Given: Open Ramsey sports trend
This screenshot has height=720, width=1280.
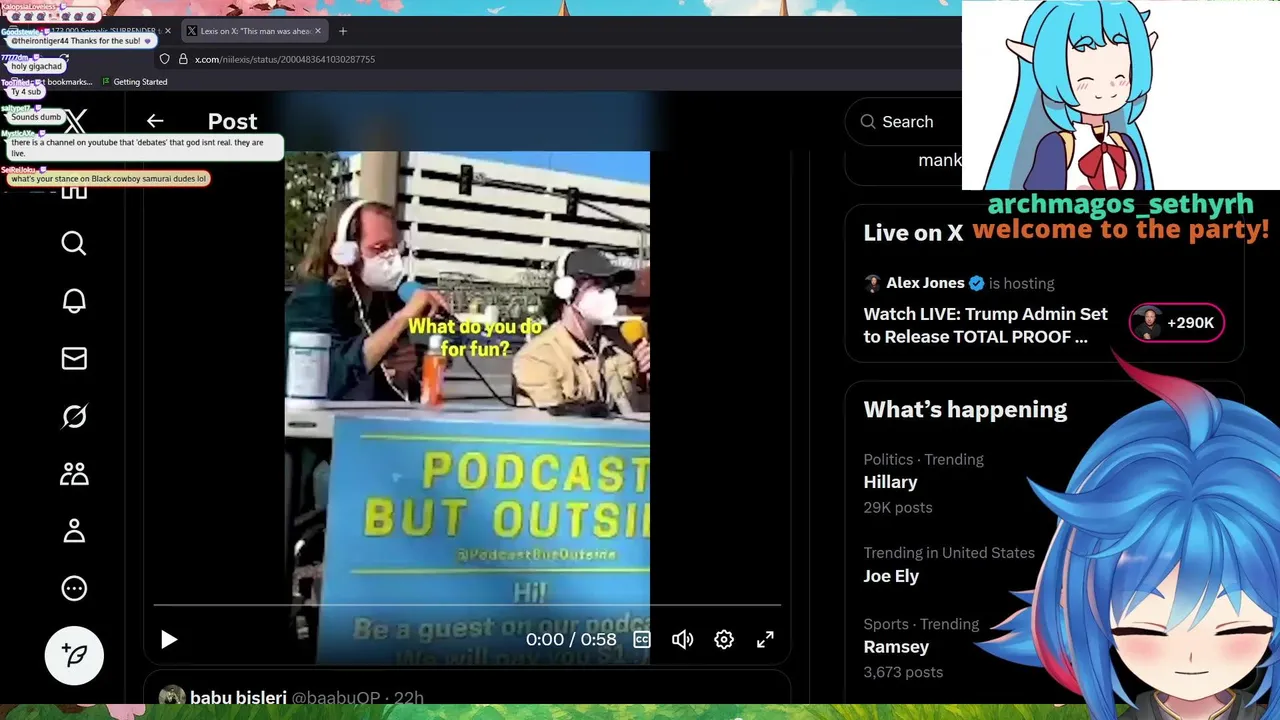Looking at the screenshot, I should pos(896,647).
